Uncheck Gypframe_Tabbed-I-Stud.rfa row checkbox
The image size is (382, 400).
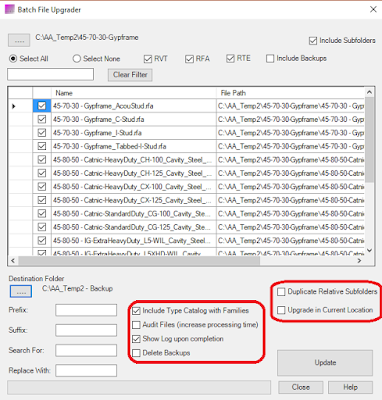(x=42, y=146)
